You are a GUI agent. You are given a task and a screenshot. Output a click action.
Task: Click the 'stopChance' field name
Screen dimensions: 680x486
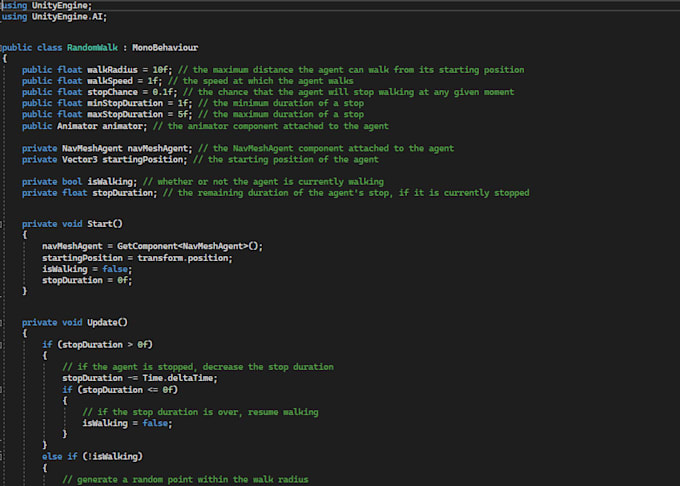coord(112,92)
